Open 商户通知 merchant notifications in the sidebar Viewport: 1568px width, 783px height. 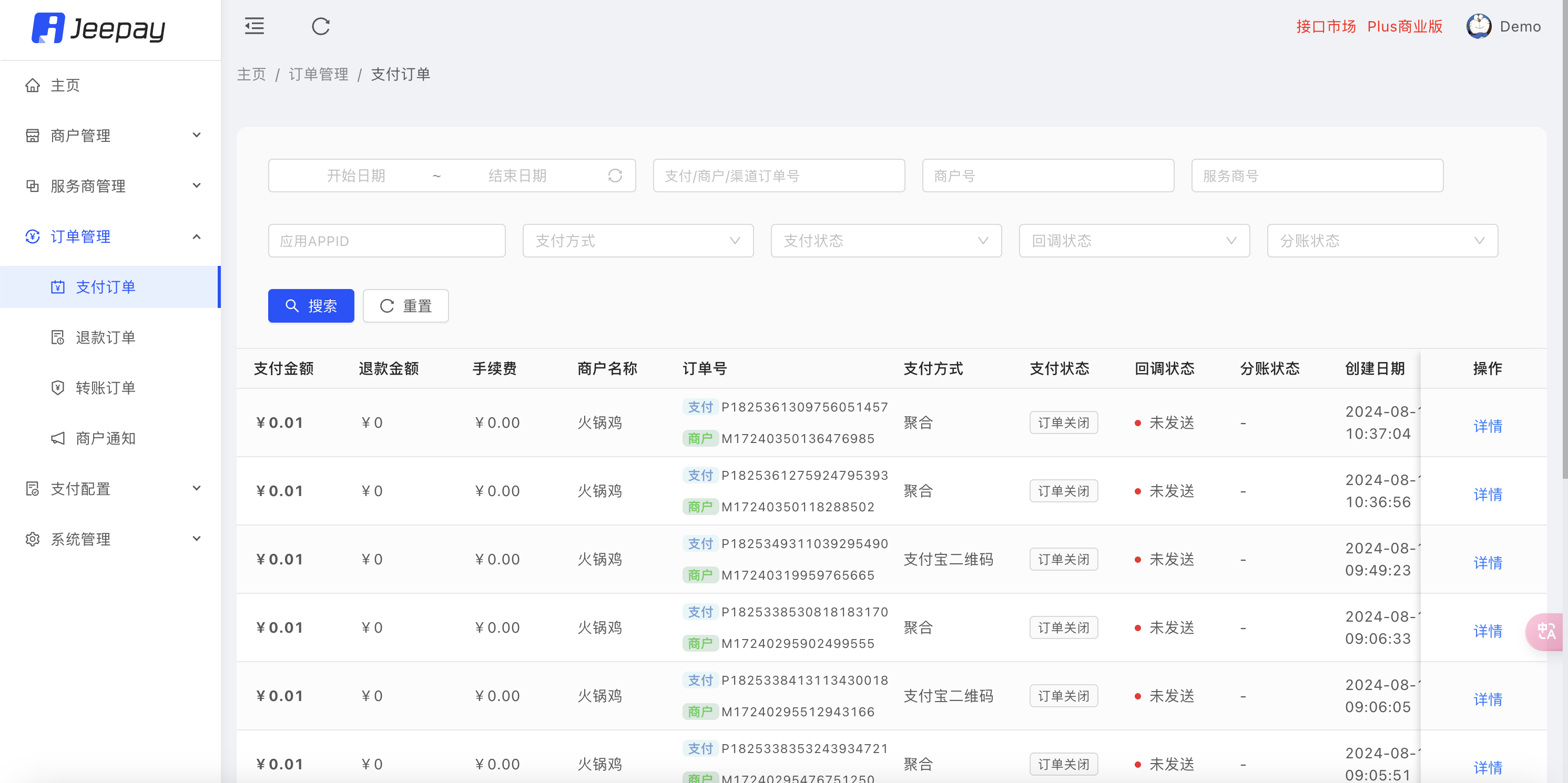(105, 438)
